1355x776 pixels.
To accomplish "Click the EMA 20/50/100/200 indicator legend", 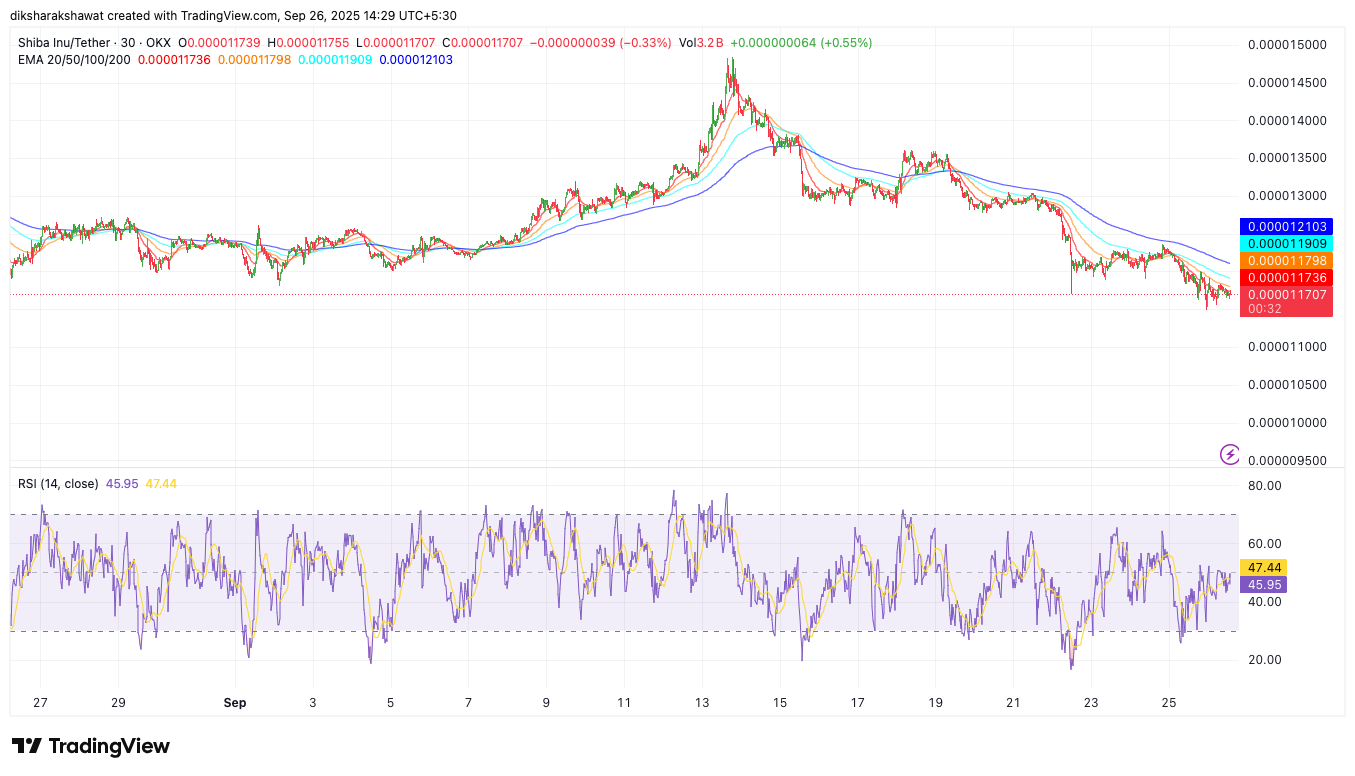I will coord(74,60).
